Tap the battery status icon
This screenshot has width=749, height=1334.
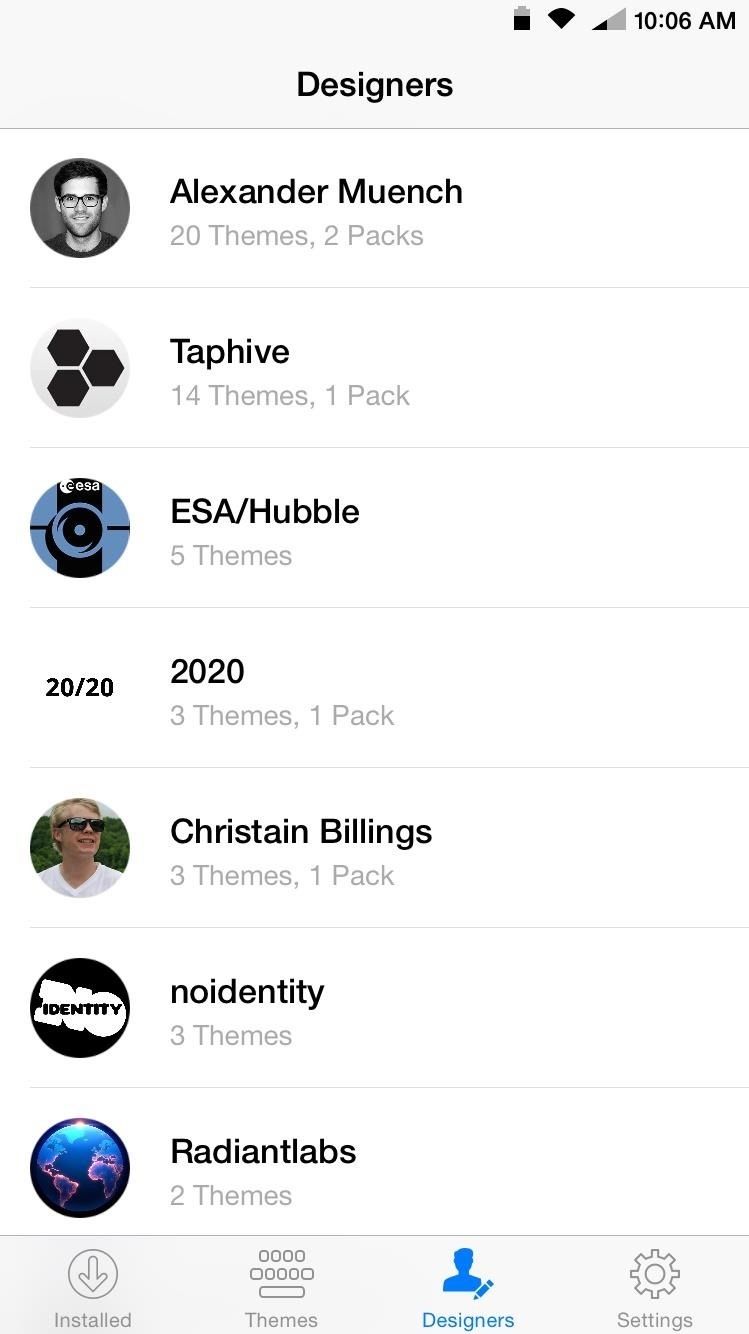521,19
